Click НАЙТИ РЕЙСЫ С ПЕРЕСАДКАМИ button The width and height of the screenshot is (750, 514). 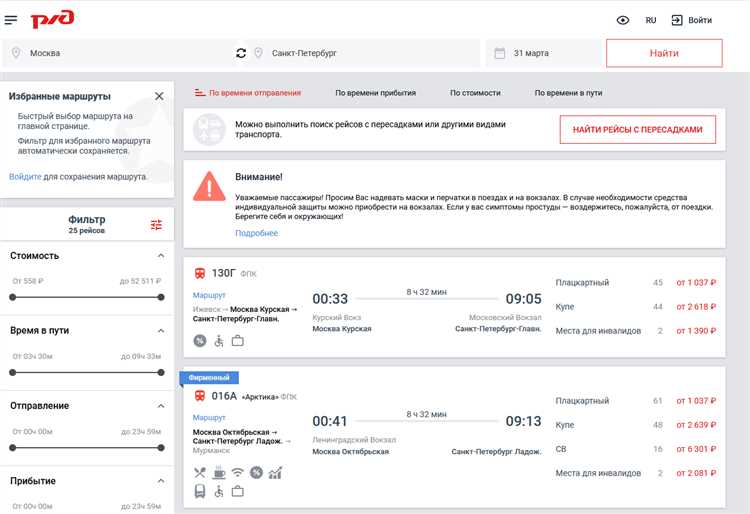tap(638, 130)
